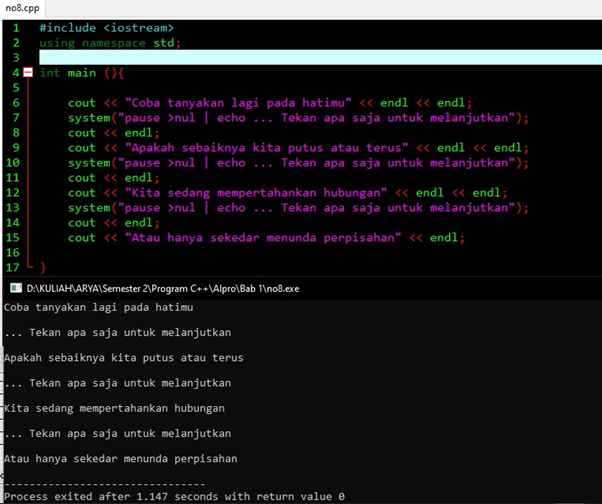Click the first '... Tekan apa saja' console line

pyautogui.click(x=118, y=332)
